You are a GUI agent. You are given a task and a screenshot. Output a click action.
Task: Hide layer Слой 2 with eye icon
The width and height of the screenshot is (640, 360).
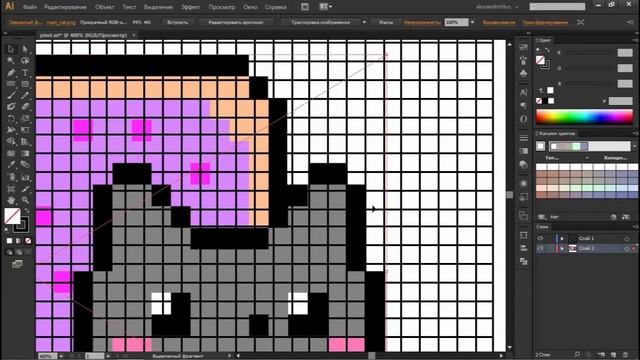pyautogui.click(x=540, y=248)
